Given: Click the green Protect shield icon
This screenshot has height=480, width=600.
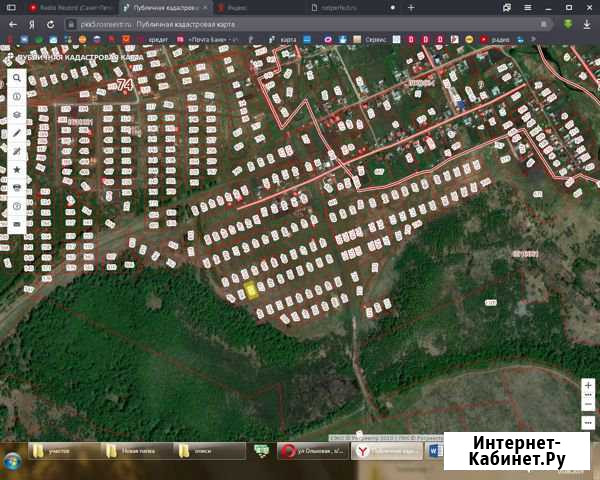Looking at the screenshot, I should [x=568, y=24].
